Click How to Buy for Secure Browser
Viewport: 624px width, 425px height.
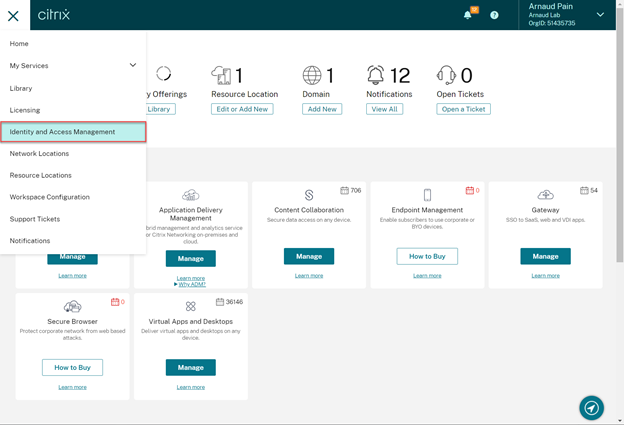tap(72, 367)
